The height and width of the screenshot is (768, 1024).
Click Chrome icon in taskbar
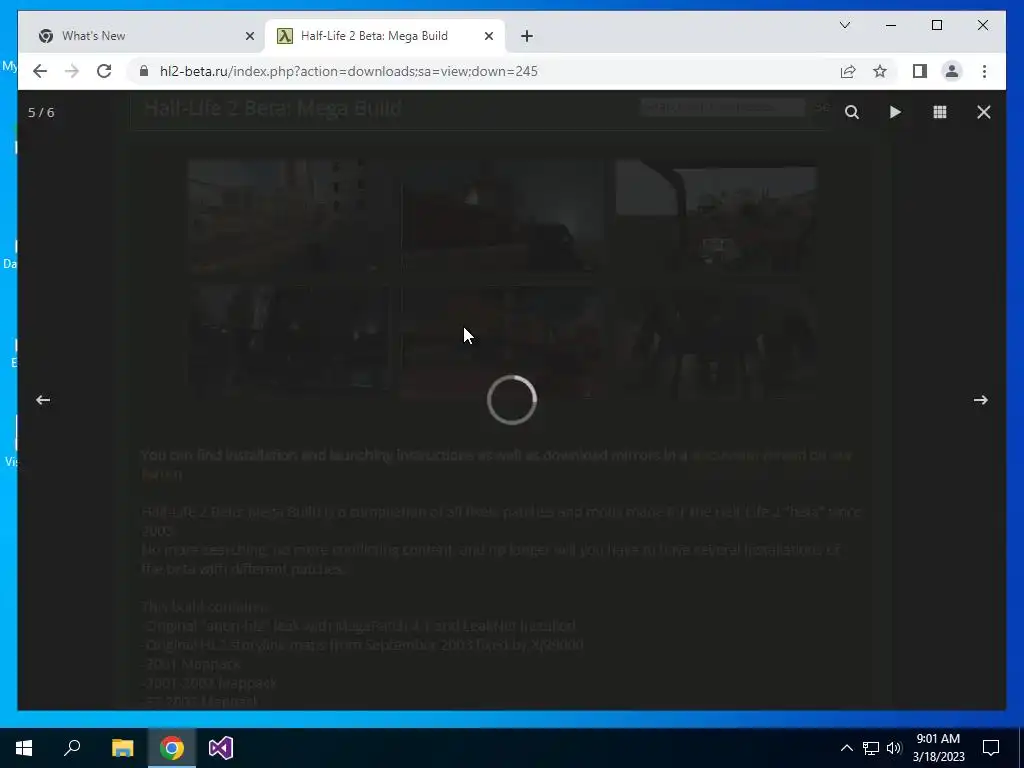click(172, 748)
